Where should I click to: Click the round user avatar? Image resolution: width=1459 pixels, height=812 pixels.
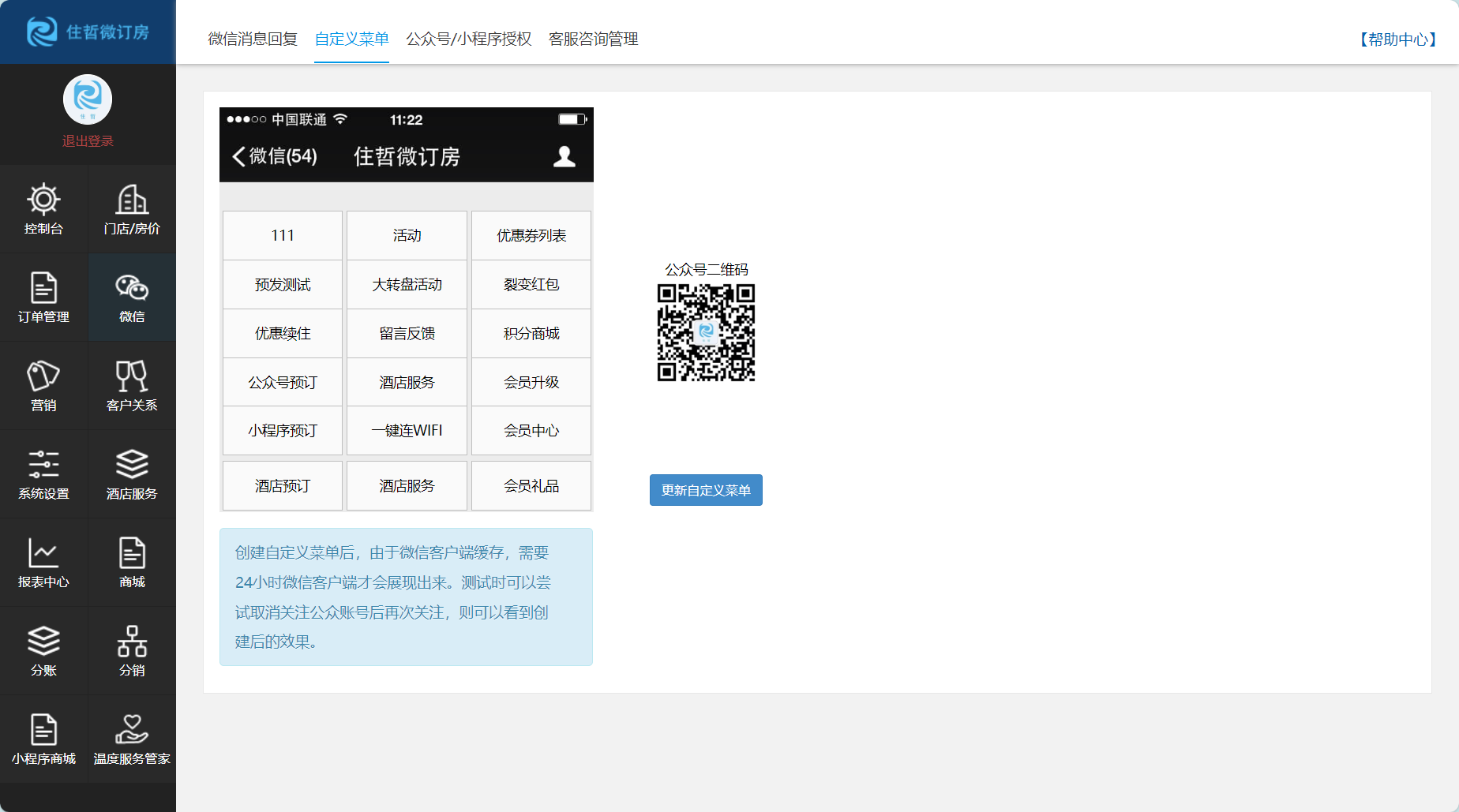tap(88, 99)
